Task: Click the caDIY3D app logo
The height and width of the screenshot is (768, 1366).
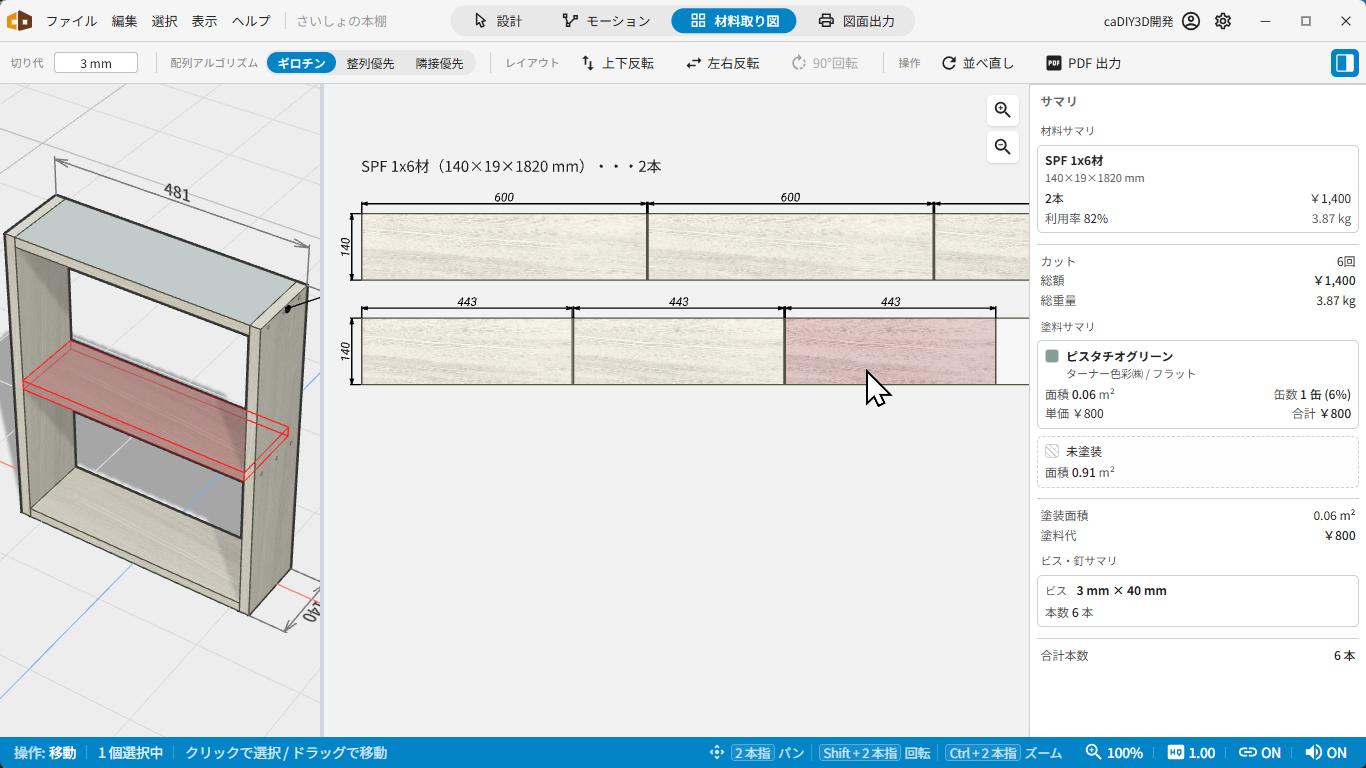Action: click(20, 20)
